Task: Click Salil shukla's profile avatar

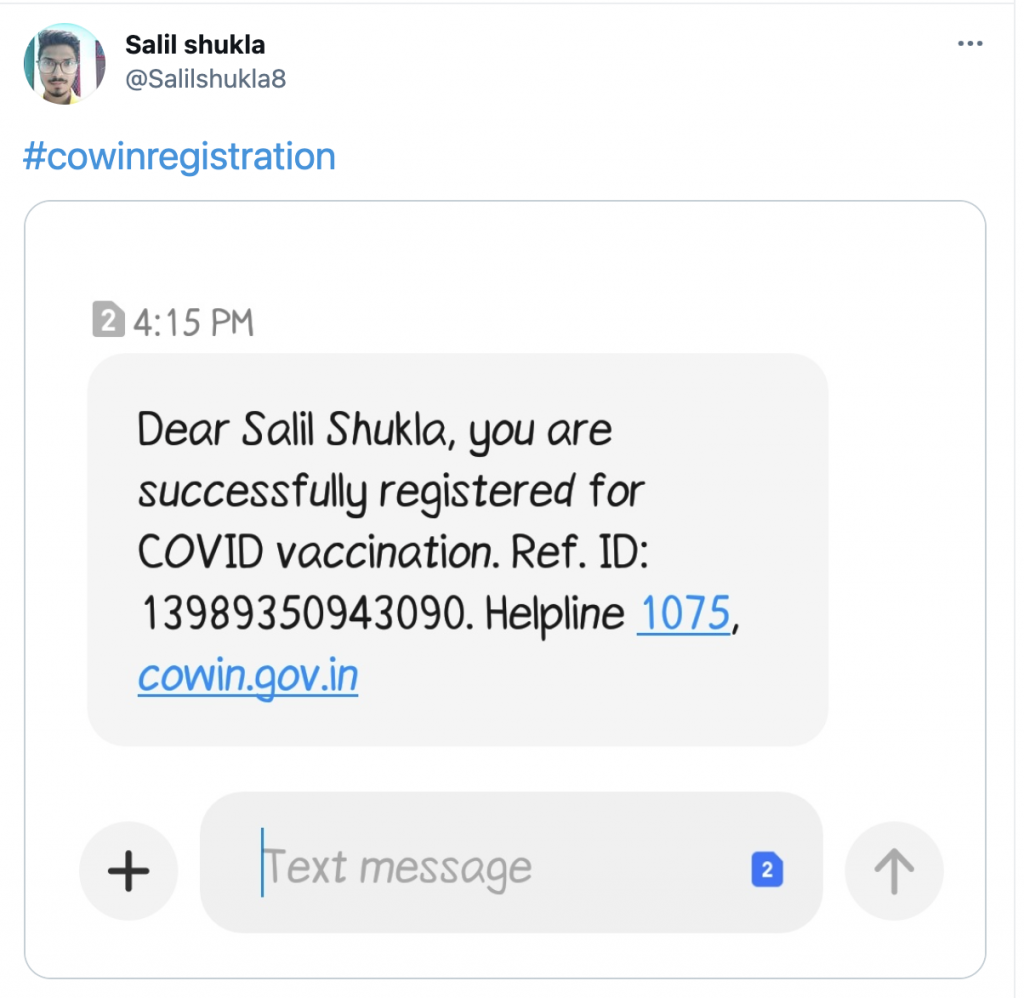Action: [x=64, y=64]
